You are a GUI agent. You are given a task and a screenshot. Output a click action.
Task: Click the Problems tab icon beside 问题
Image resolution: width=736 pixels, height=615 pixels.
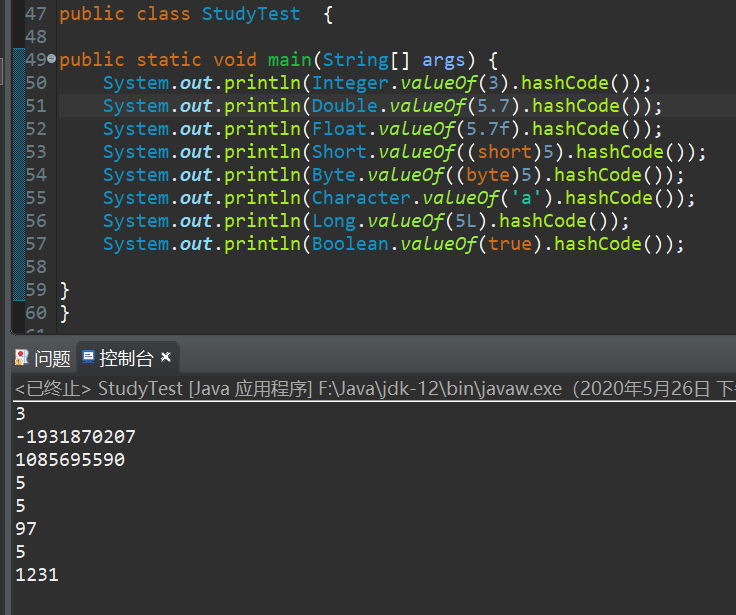click(x=22, y=358)
